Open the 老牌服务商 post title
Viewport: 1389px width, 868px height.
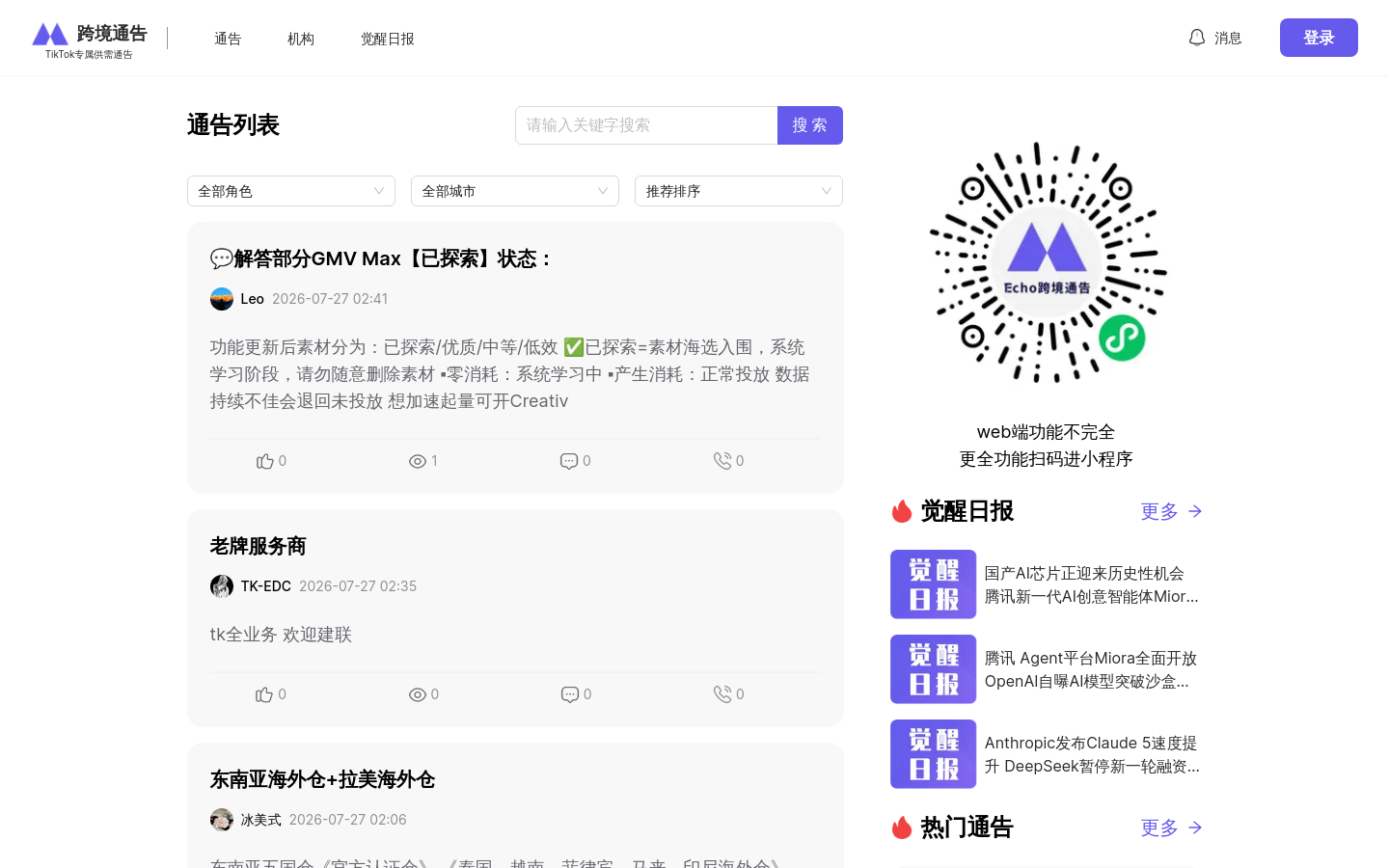[259, 546]
